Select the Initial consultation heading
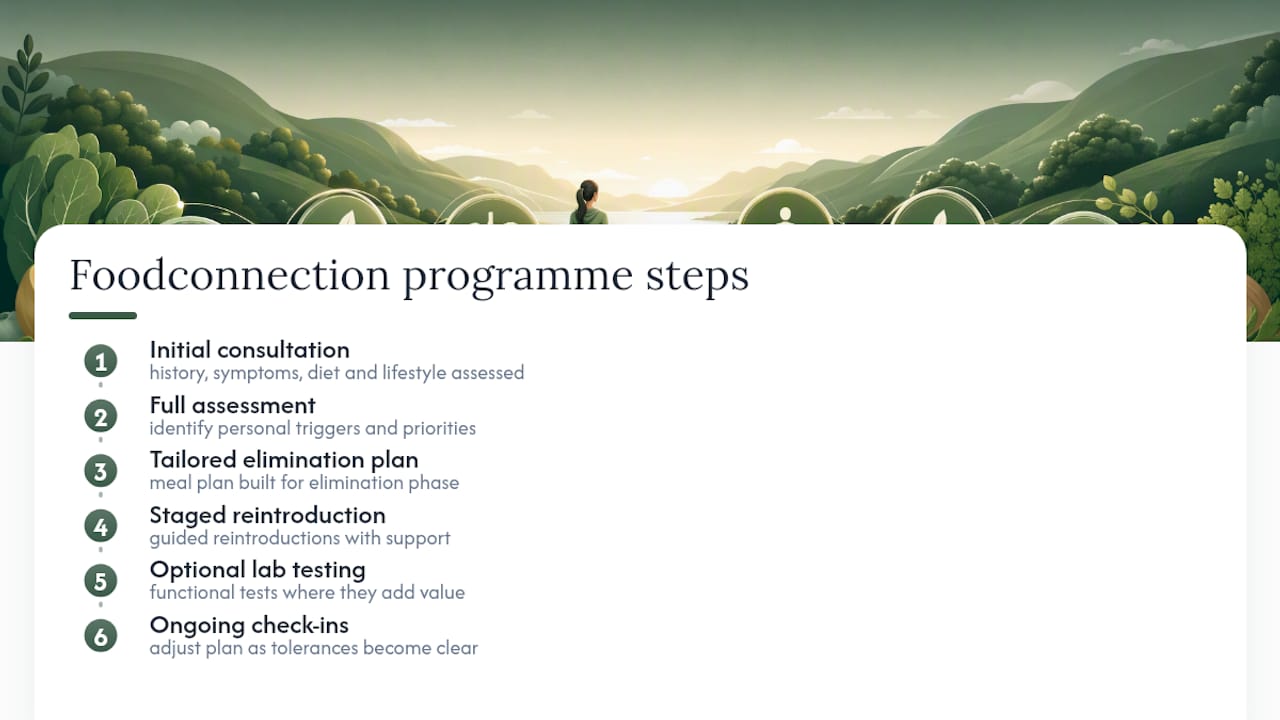 249,350
